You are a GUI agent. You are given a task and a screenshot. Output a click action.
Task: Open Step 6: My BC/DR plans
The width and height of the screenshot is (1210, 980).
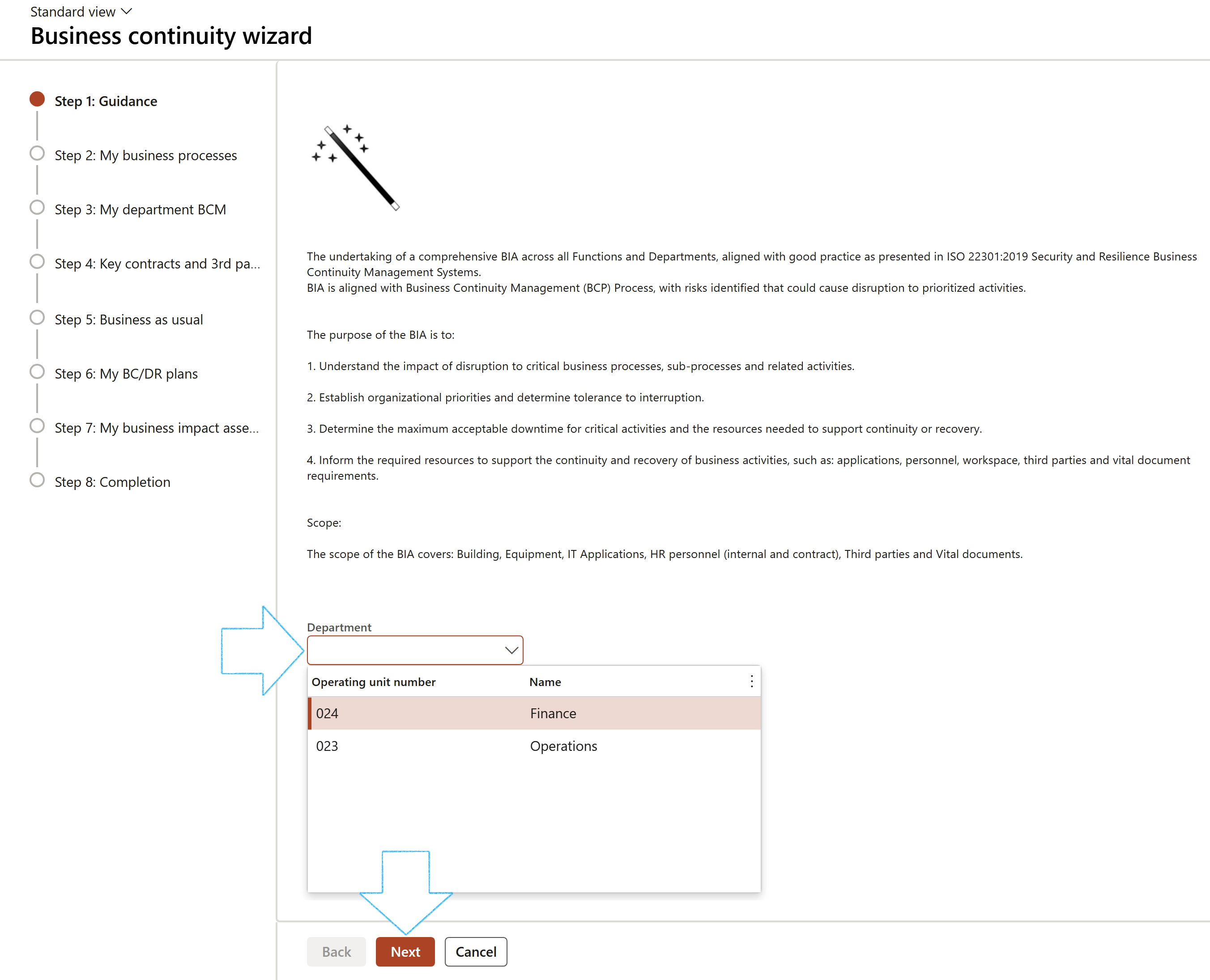pyautogui.click(x=126, y=374)
